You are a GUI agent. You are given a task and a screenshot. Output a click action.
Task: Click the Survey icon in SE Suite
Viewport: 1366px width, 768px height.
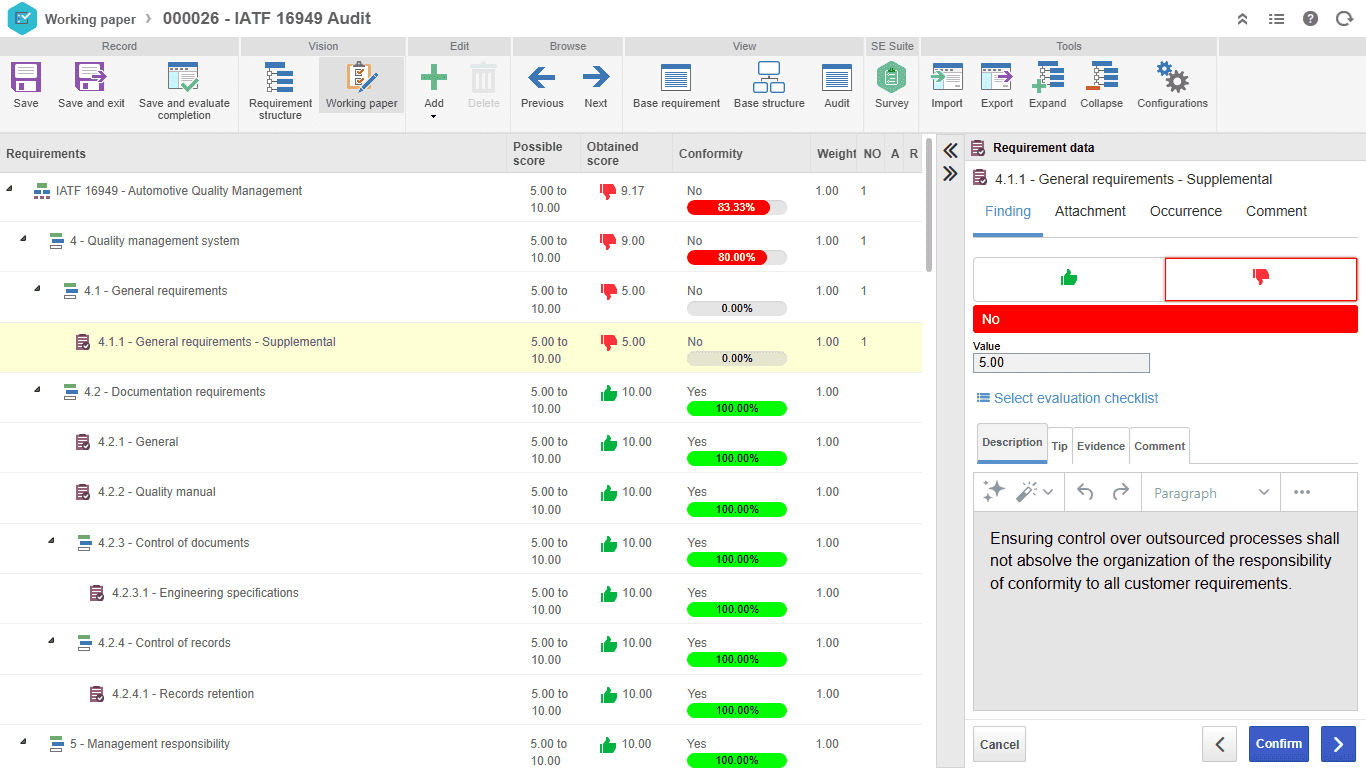891,77
